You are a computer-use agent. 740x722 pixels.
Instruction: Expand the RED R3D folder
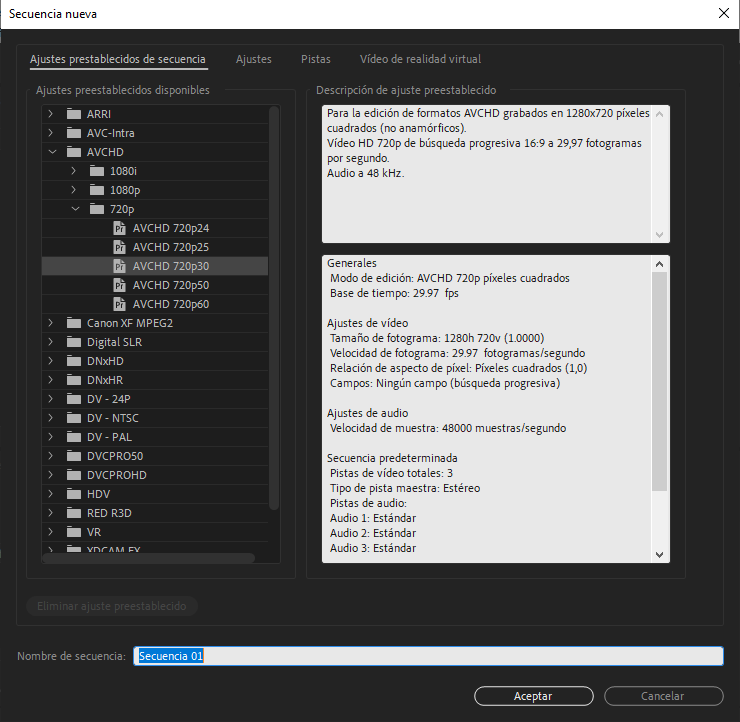point(51,512)
